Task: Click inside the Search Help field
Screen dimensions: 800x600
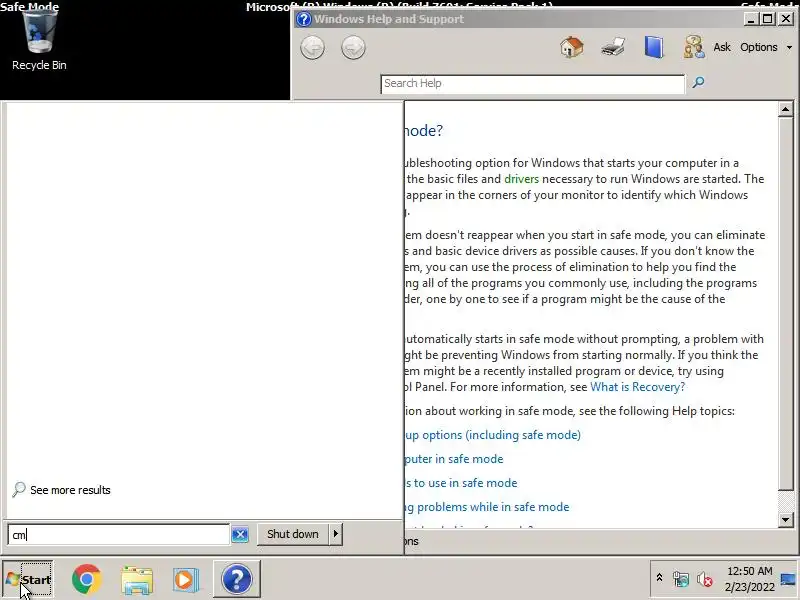Action: pos(532,84)
